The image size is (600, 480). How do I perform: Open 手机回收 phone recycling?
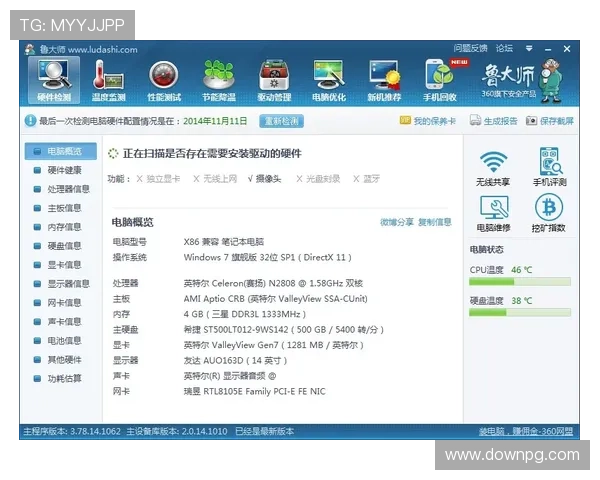pos(440,80)
